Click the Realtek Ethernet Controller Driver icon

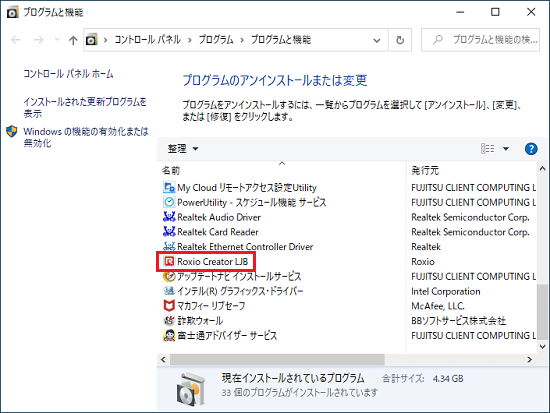[x=169, y=246]
